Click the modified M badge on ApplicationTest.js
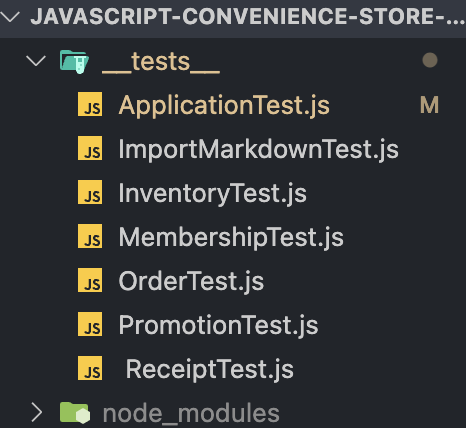This screenshot has width=466, height=428. coord(429,105)
